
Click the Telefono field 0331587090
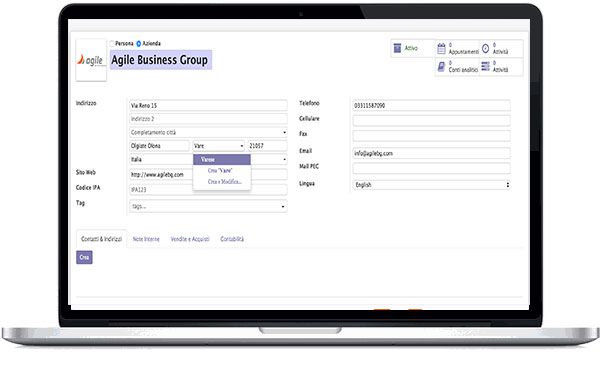431,105
